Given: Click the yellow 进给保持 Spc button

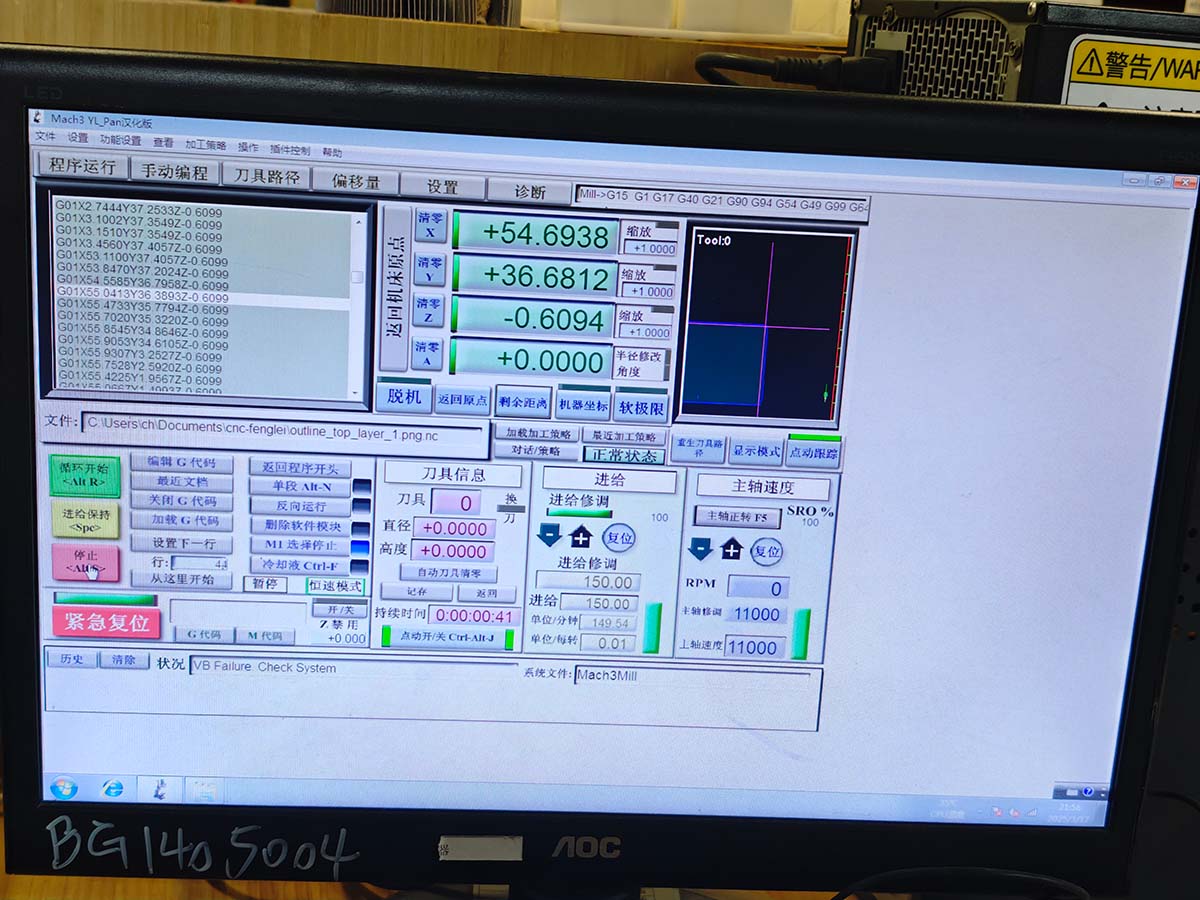Looking at the screenshot, I should point(85,520).
